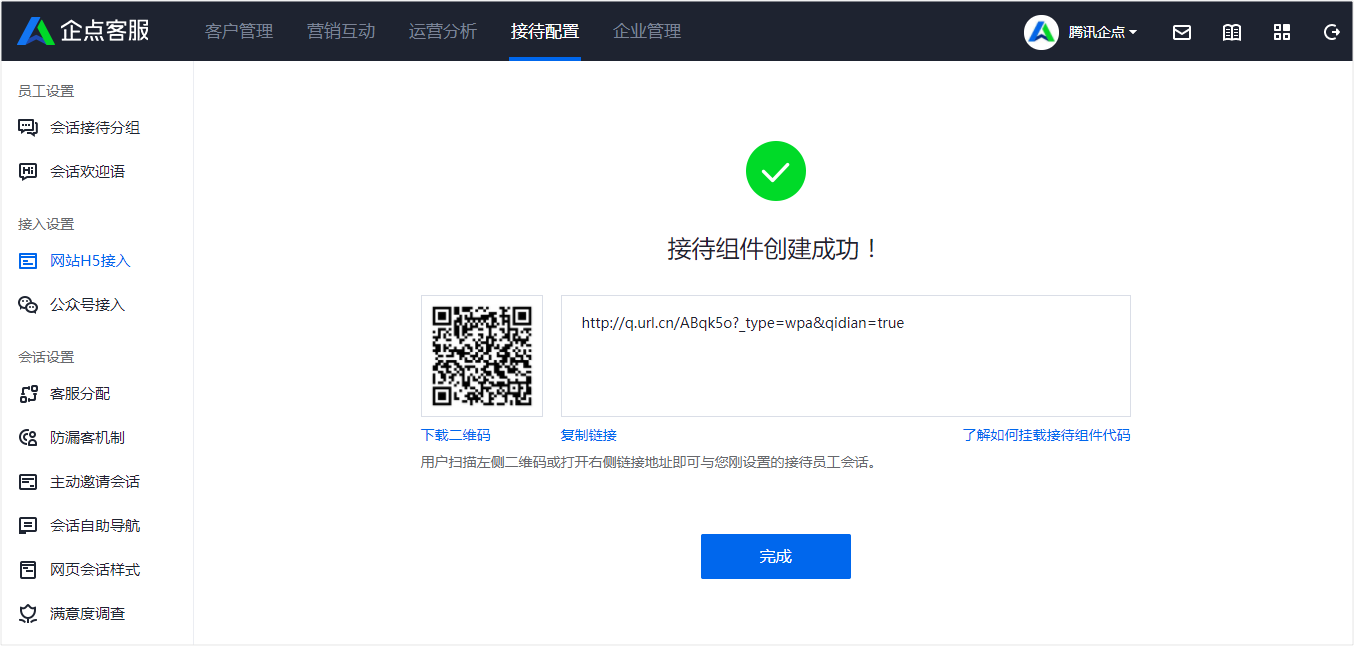Click the 满意度调查 icon
This screenshot has width=1354, height=646.
coord(28,614)
